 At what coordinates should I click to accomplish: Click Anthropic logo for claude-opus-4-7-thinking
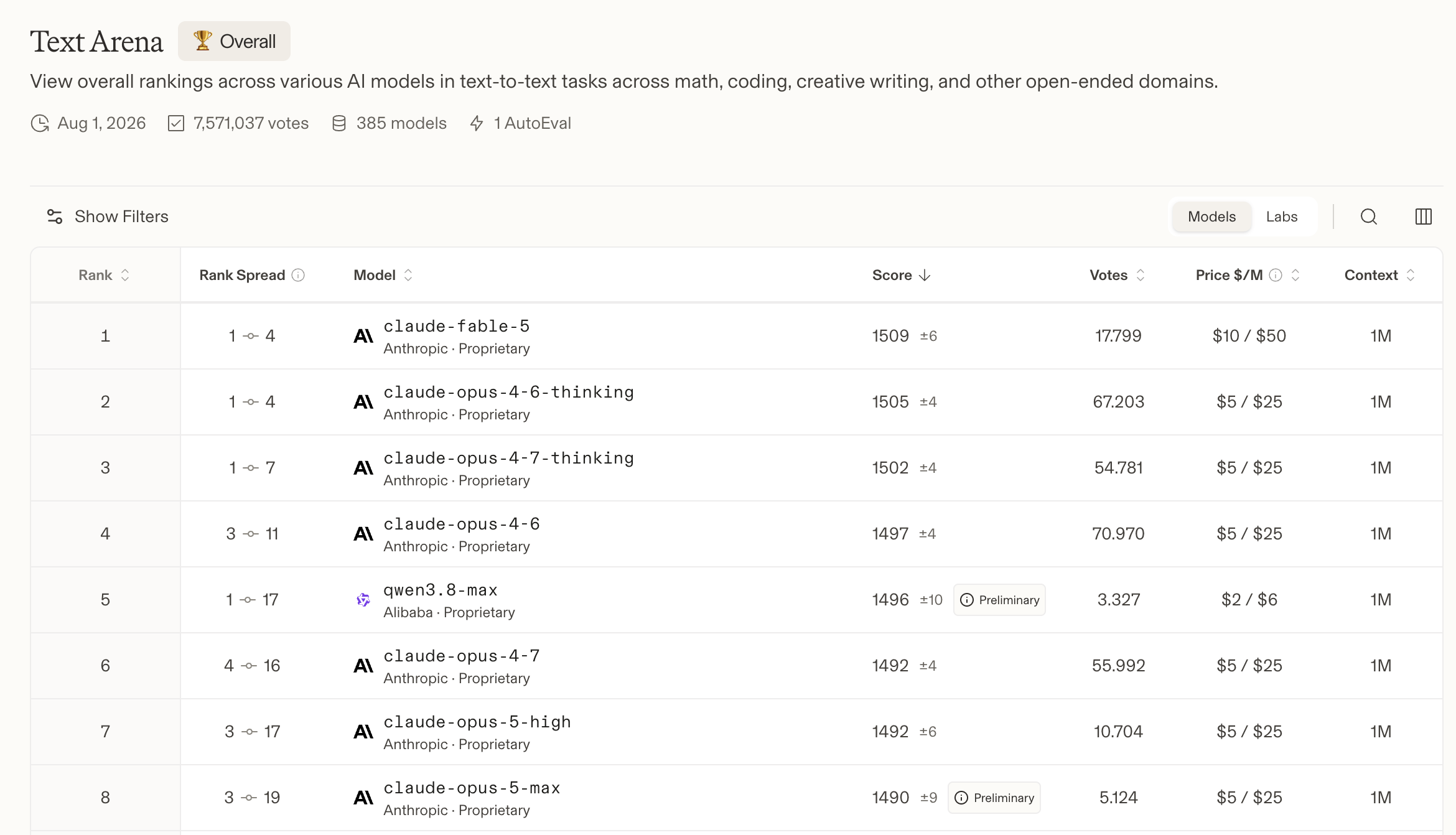pos(363,468)
